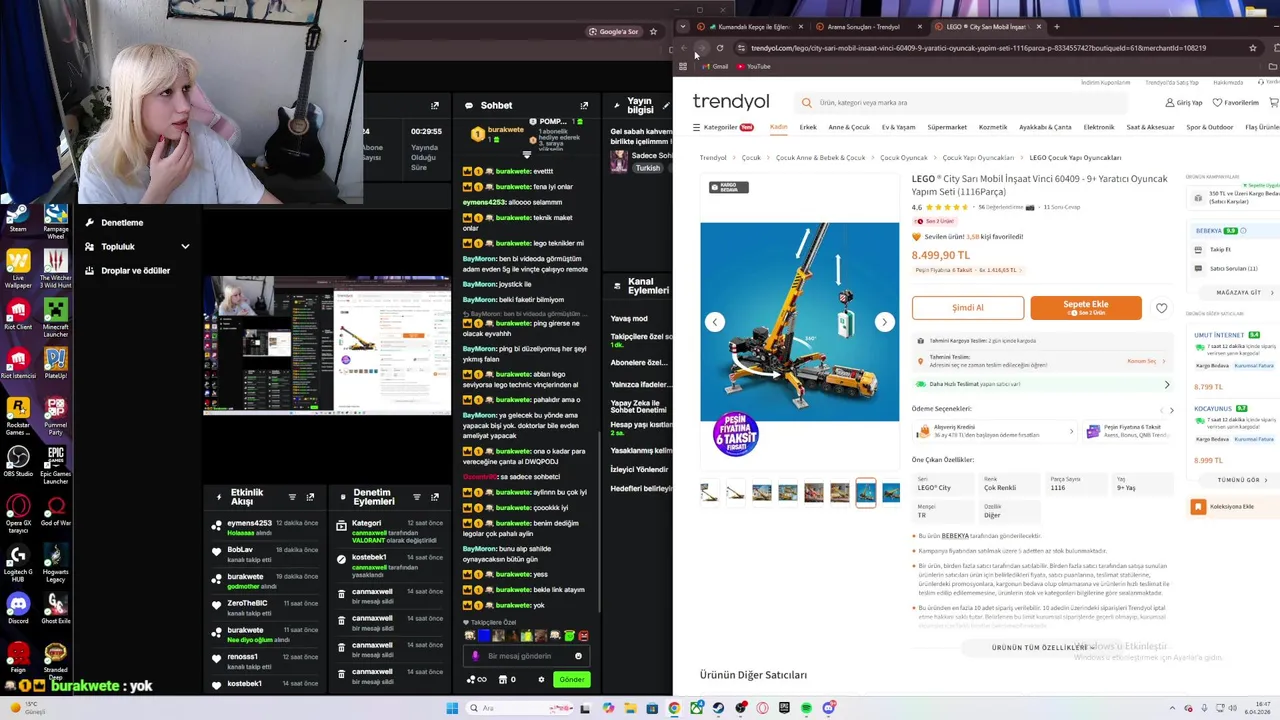This screenshot has width=1280, height=720.
Task: Open the Epic Games Launcher desktop shortcut
Action: tap(56, 464)
